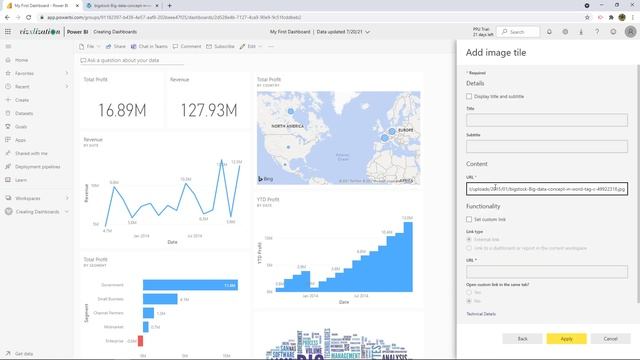Click Create in the sidebar
The image size is (640, 360).
click(22, 100)
